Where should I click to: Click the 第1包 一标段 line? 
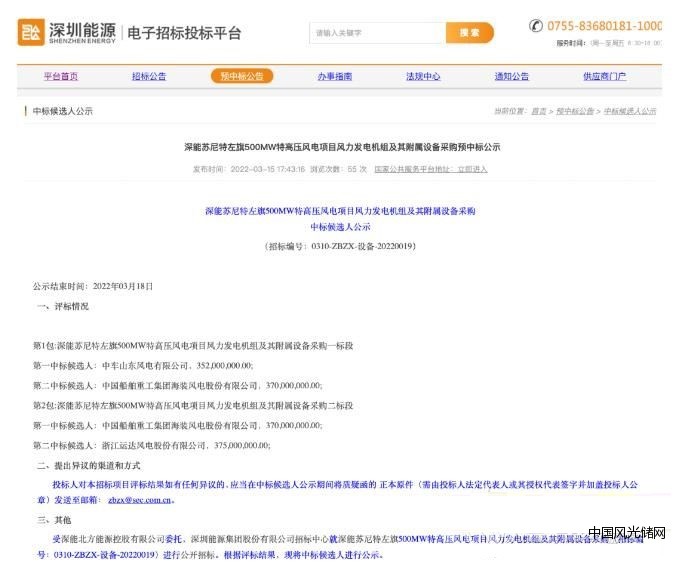[x=193, y=346]
